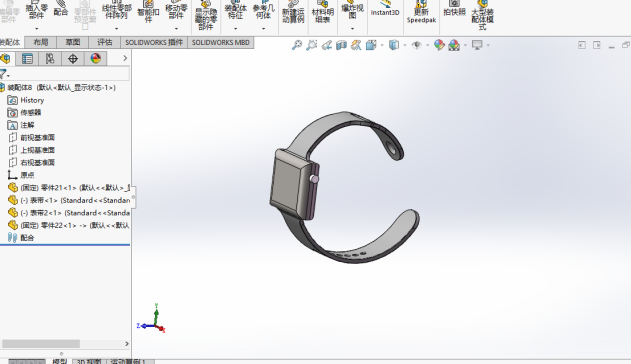
Task: Toggle Instant3D mode
Action: (385, 9)
